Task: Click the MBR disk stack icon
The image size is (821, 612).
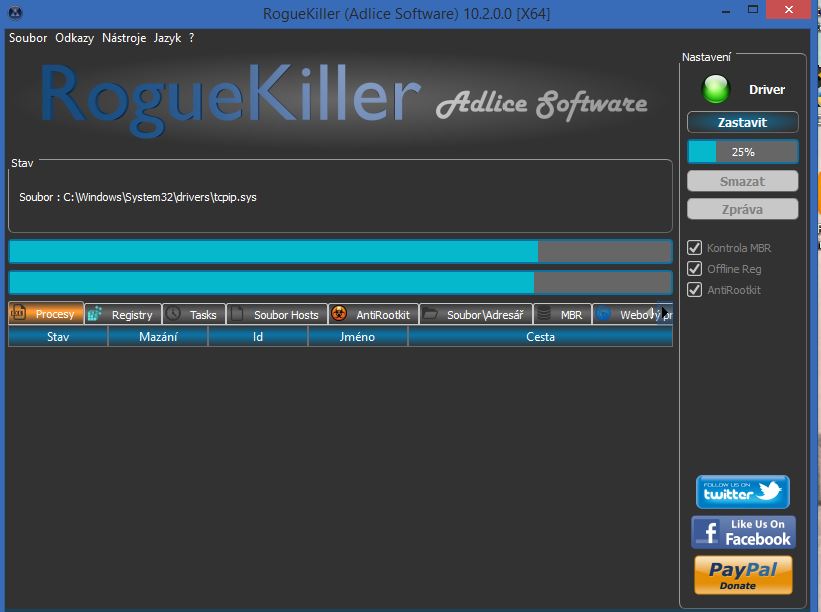Action: click(544, 314)
